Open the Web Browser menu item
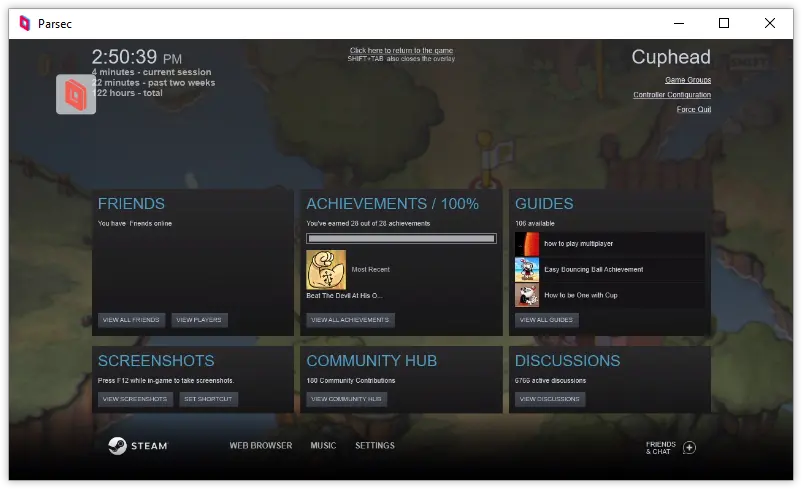The height and width of the screenshot is (489, 802). (x=260, y=446)
